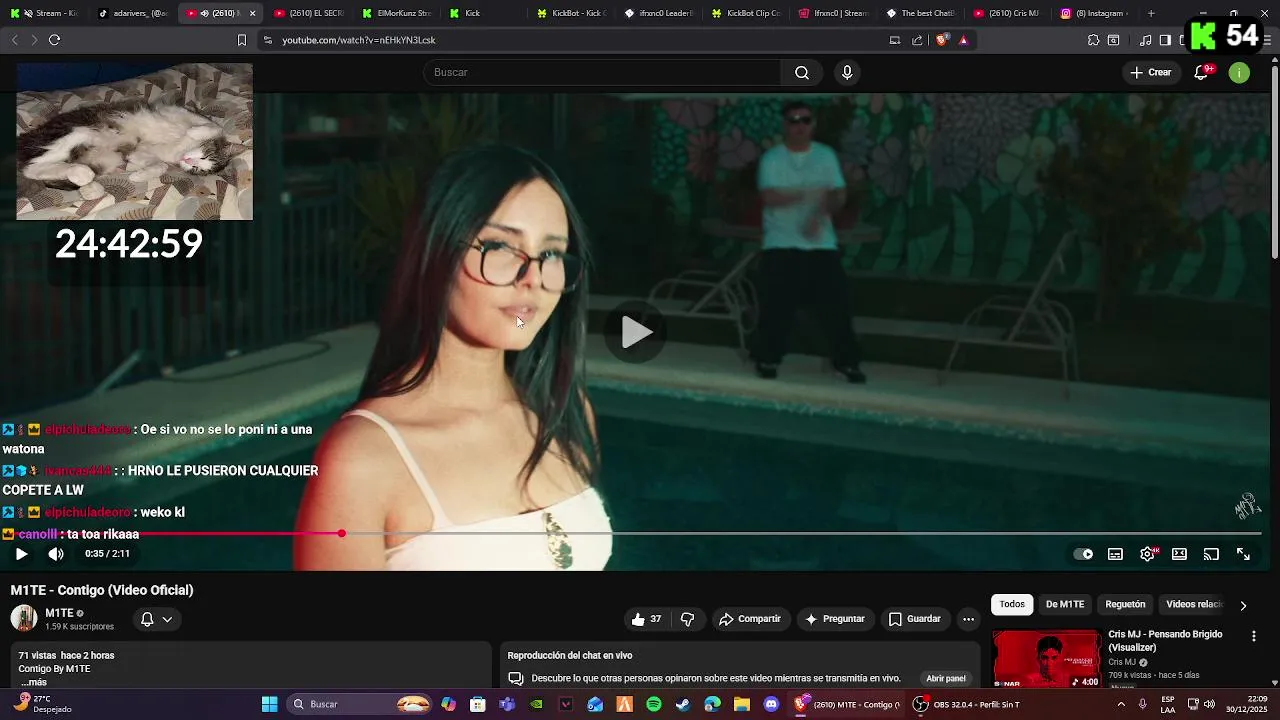Select the Todos filter chip

pyautogui.click(x=1012, y=604)
